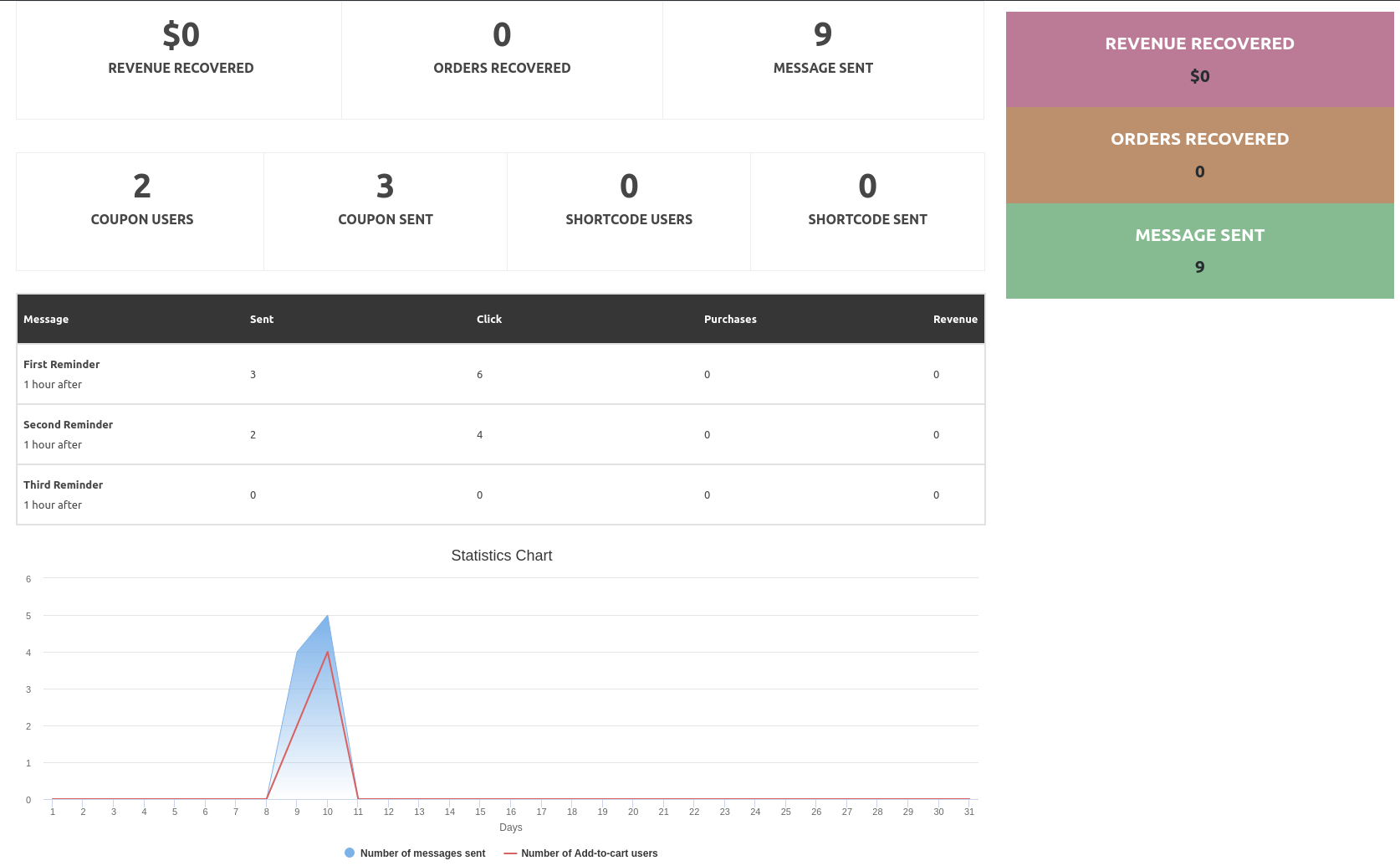Click '1 hour after' under Third Reminder

pyautogui.click(x=53, y=505)
